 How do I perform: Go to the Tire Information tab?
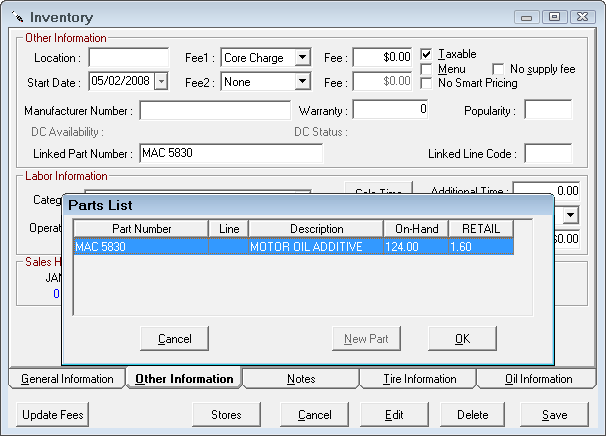pyautogui.click(x=419, y=379)
